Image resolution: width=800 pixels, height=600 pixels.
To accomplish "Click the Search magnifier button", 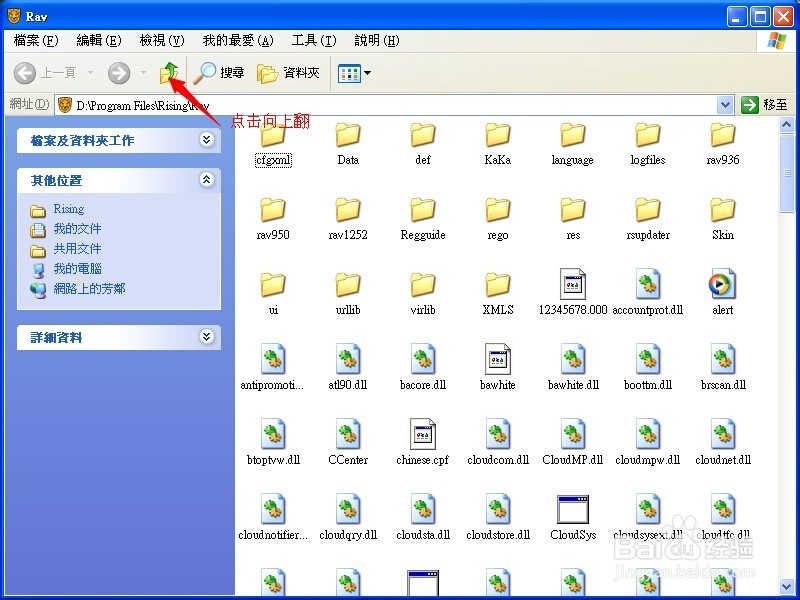I will tap(219, 73).
